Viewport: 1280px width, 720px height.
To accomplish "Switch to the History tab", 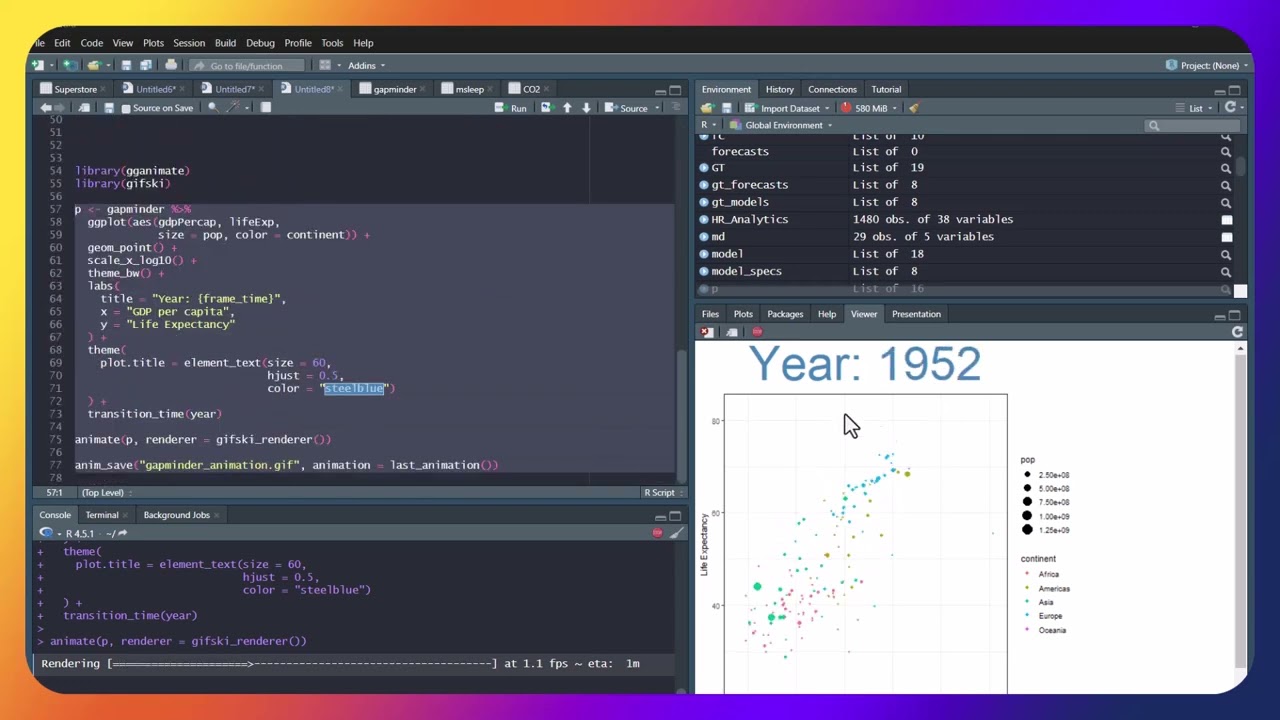I will (779, 89).
